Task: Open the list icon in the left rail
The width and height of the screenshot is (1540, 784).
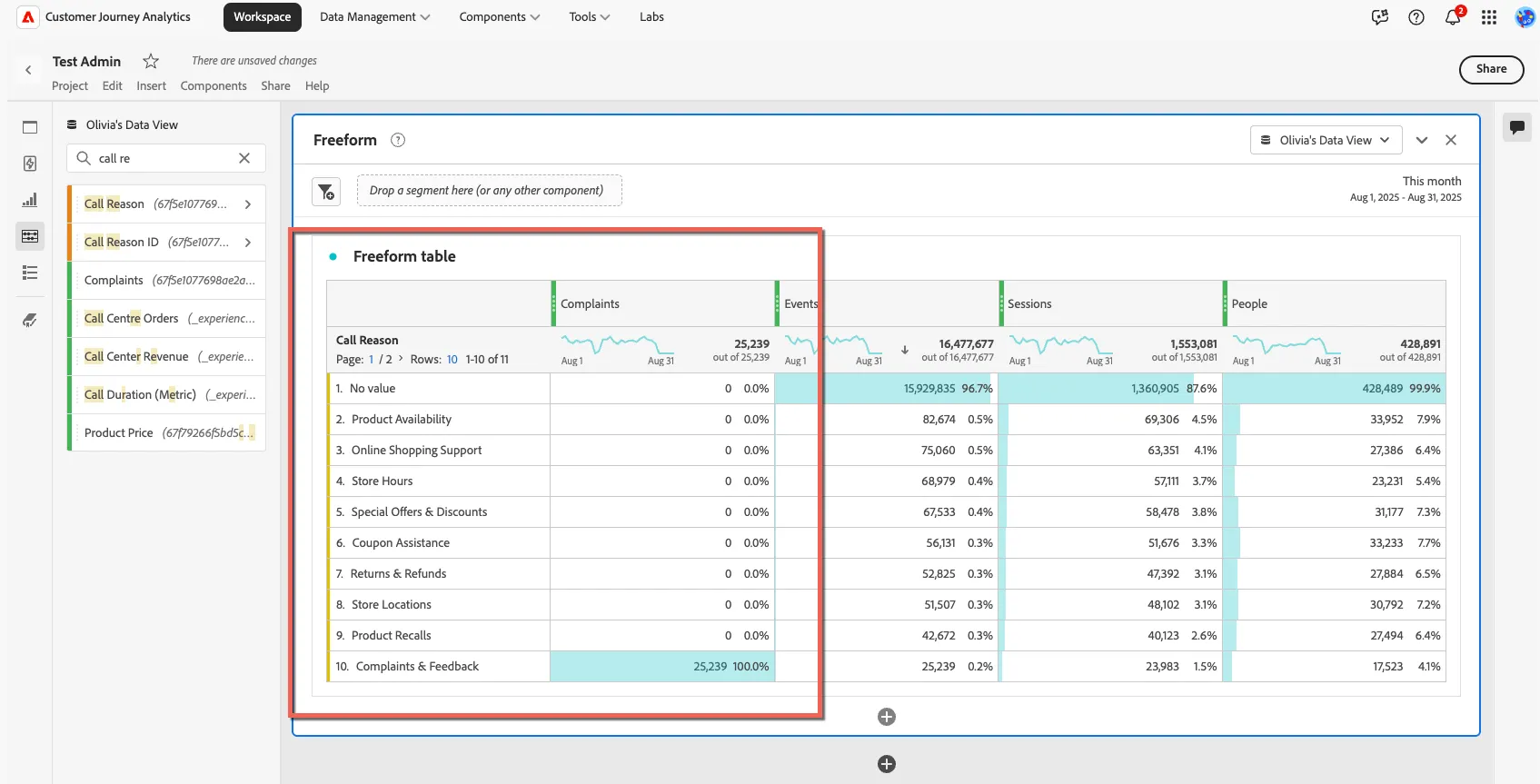Action: click(30, 273)
